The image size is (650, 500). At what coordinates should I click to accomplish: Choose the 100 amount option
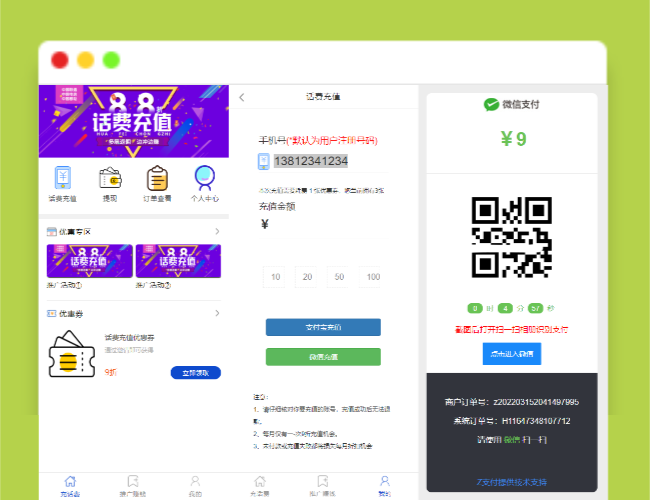(x=371, y=277)
